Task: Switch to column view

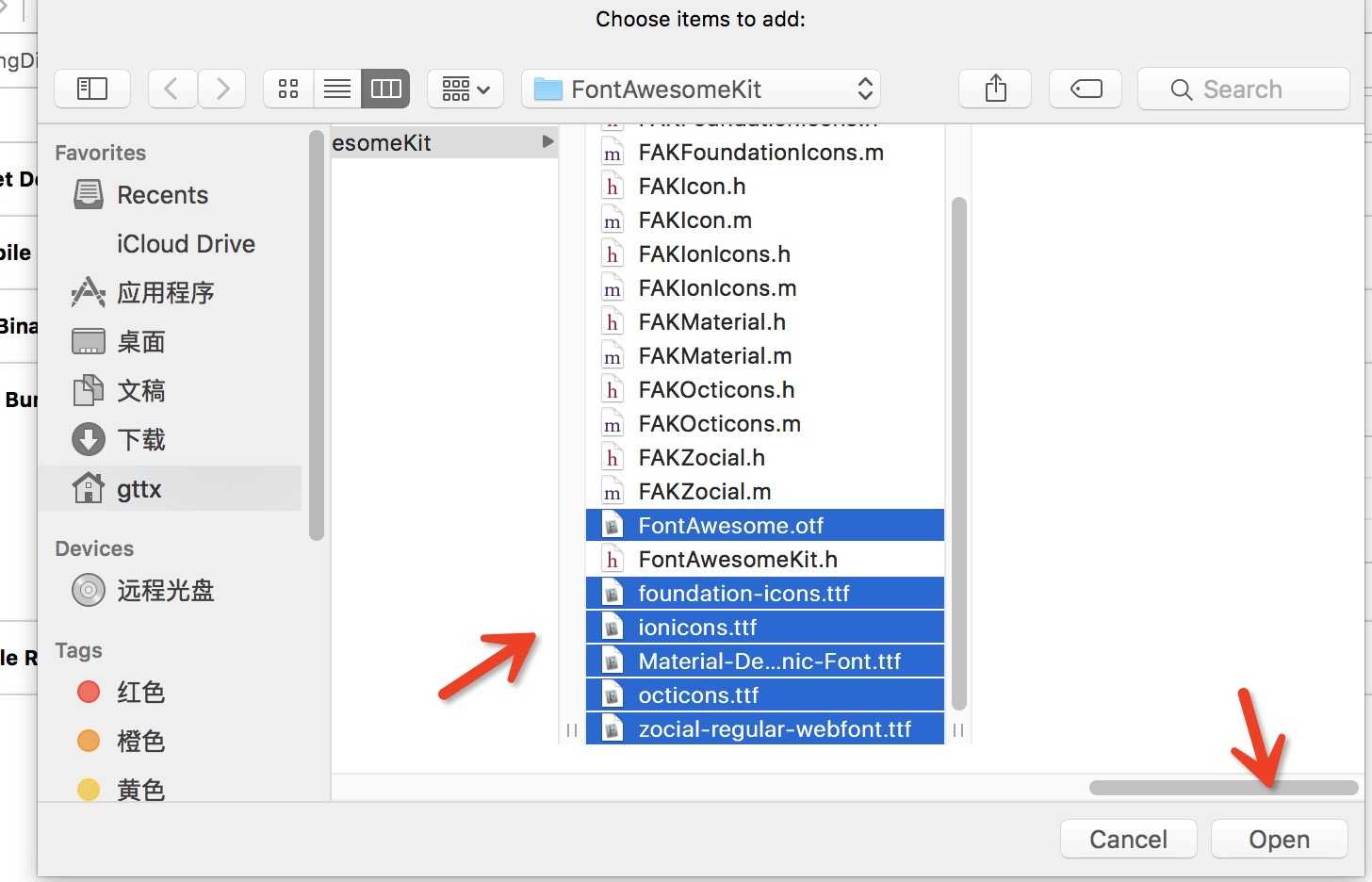Action: point(385,90)
